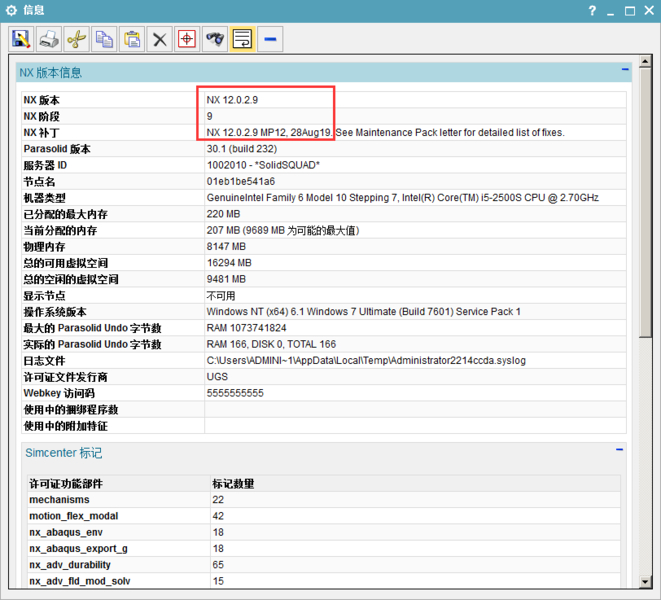Select node name 01eb1be541a6

coord(241,181)
